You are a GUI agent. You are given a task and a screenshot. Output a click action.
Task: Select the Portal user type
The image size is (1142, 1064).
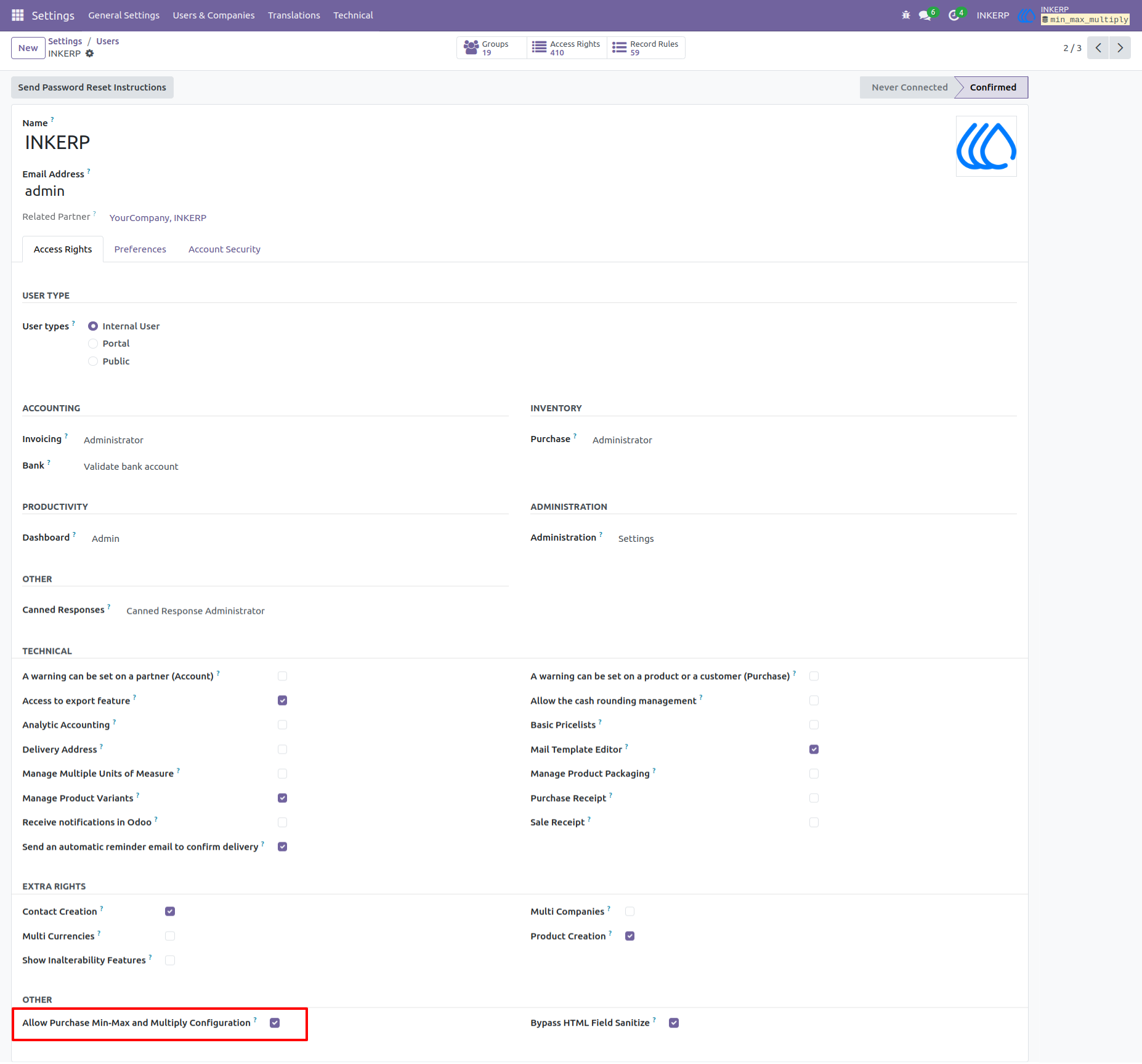tap(93, 344)
